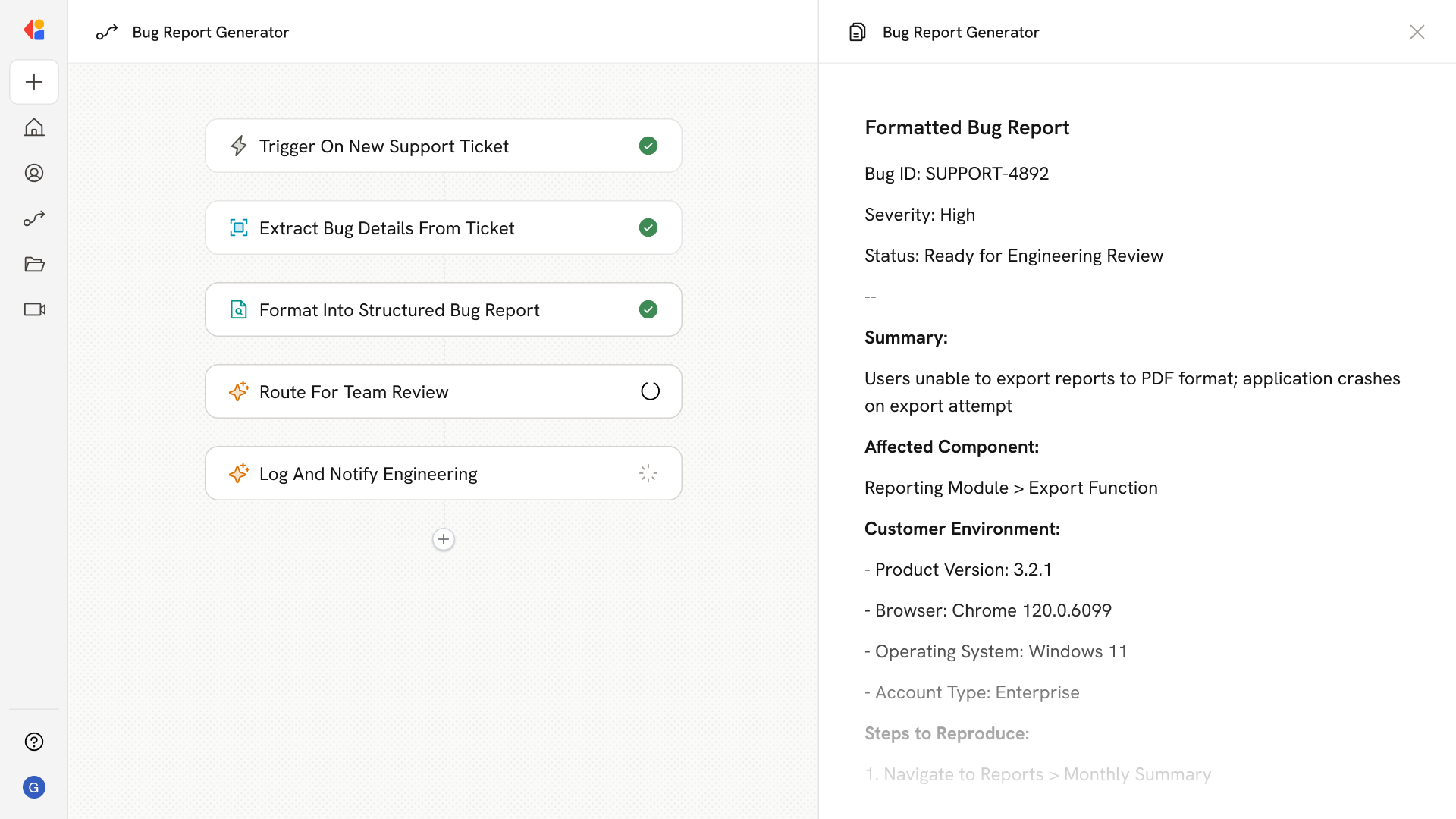1456x819 pixels.
Task: Close the Bug Report Generator side panel
Action: tap(1417, 32)
